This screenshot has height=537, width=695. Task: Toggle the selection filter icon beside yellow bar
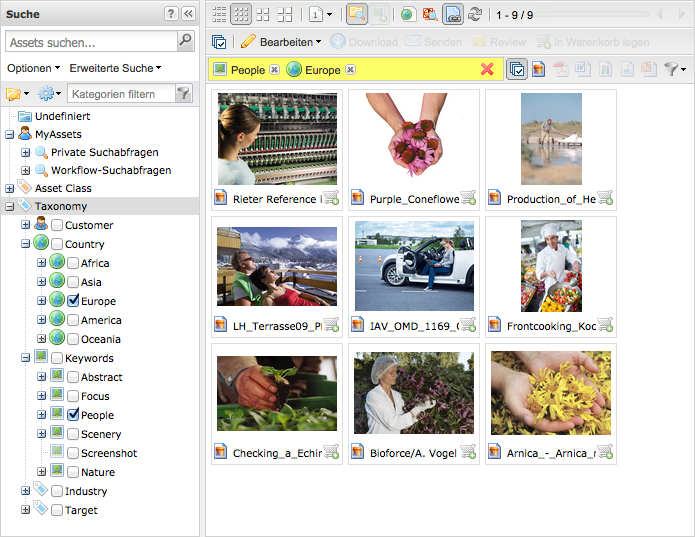(517, 70)
